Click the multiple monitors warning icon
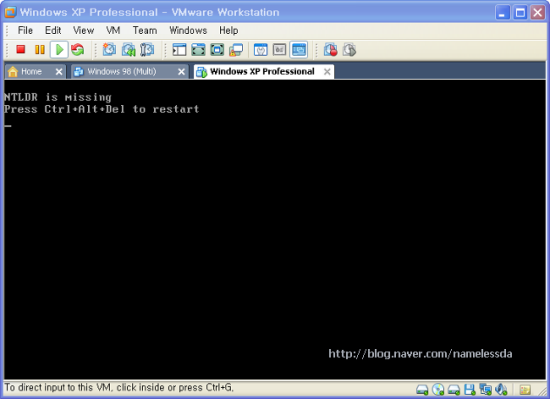Image resolution: width=550 pixels, height=399 pixels. point(236,50)
